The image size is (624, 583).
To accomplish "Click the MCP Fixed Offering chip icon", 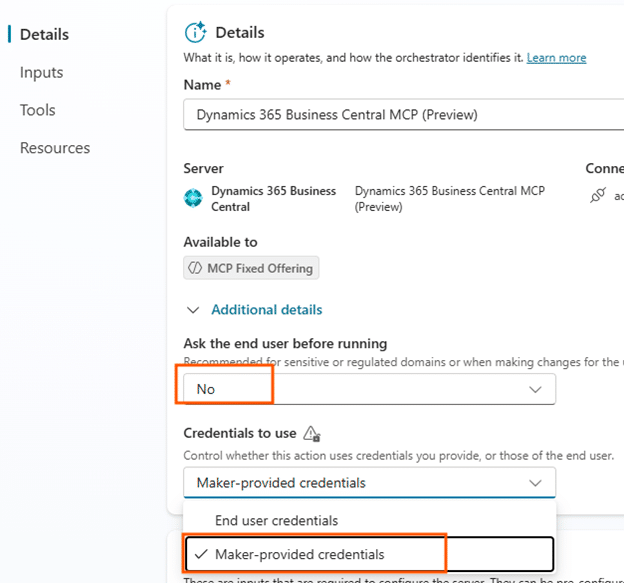I will click(x=195, y=268).
